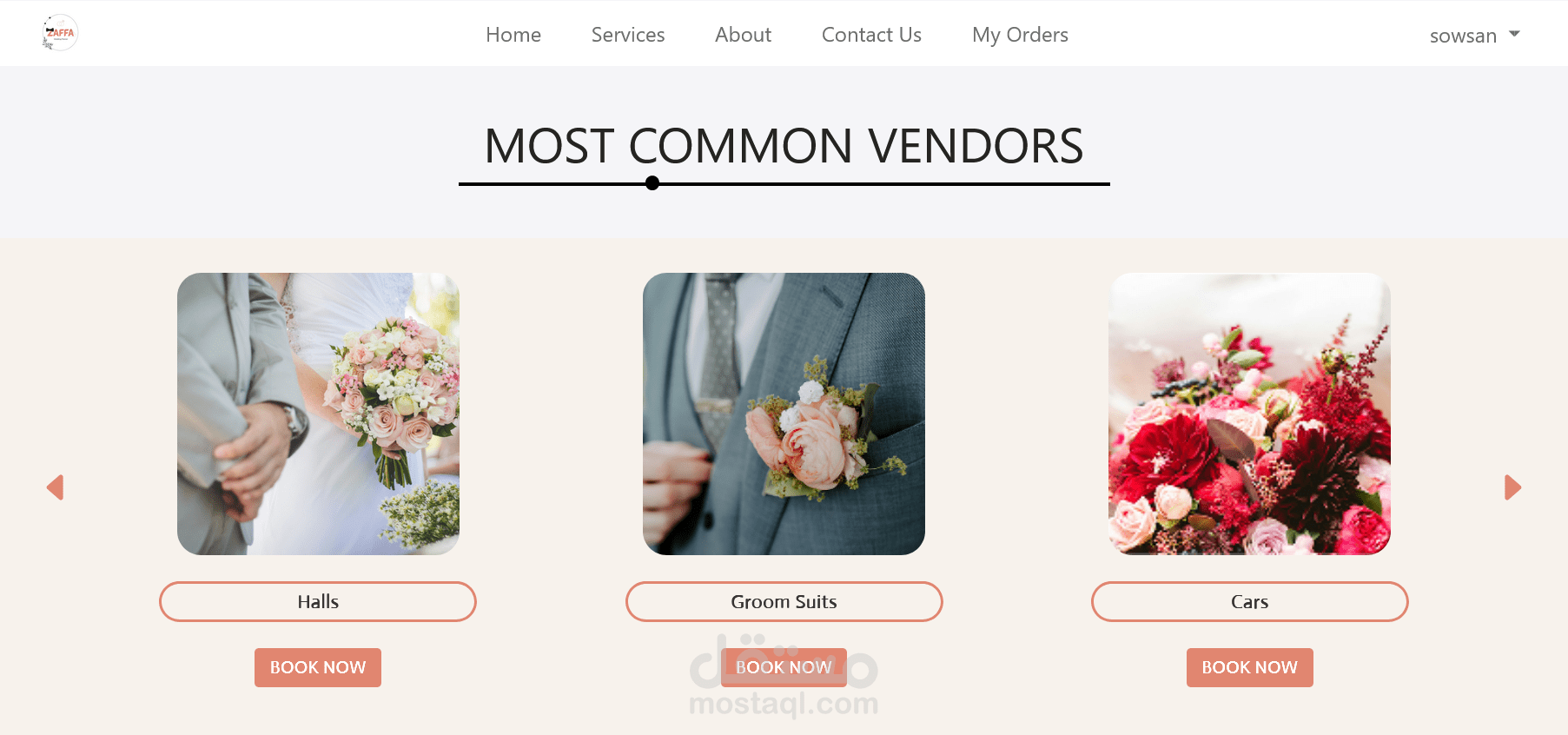The height and width of the screenshot is (735, 1568).
Task: Click the sowsan username menu
Action: [1463, 36]
